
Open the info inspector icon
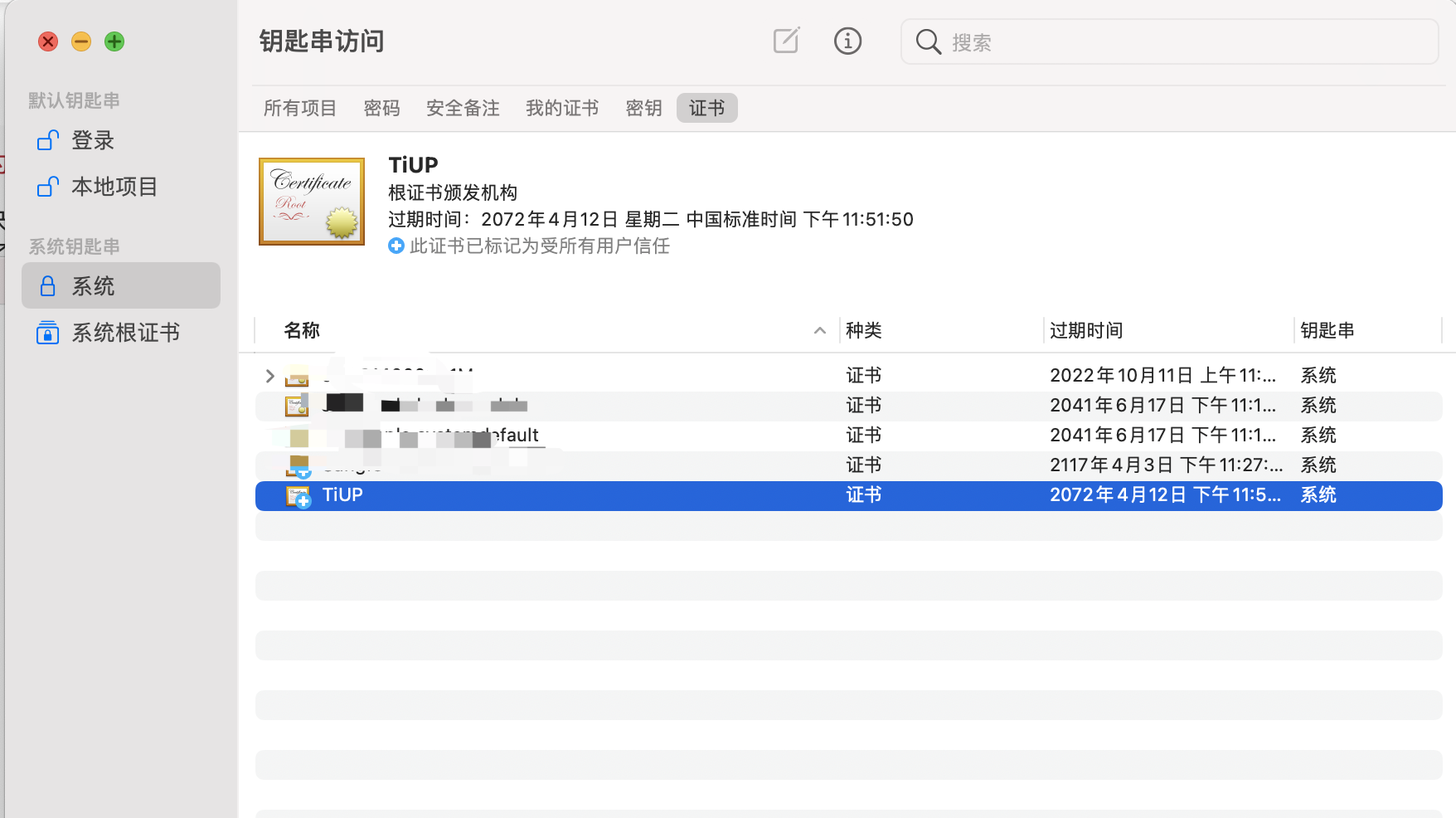(847, 41)
